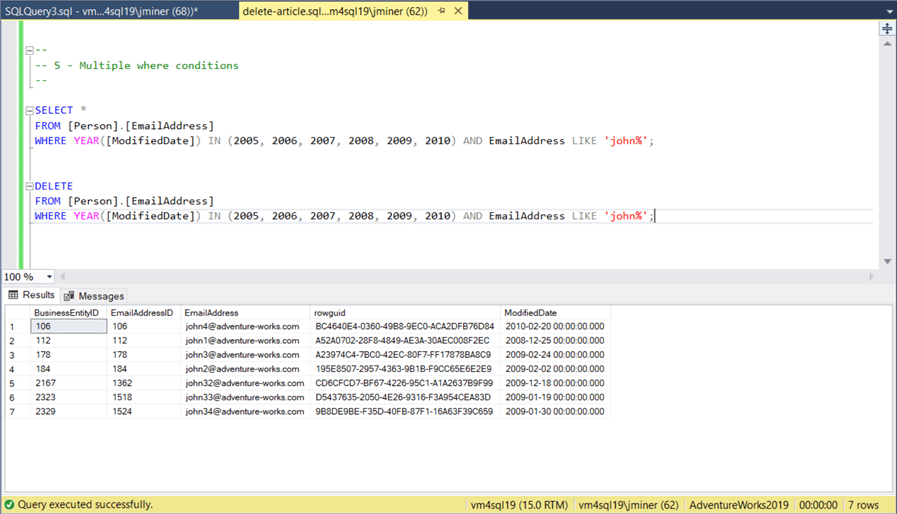Select the ModifiedDate column header
This screenshot has height=514, width=897.
point(555,313)
